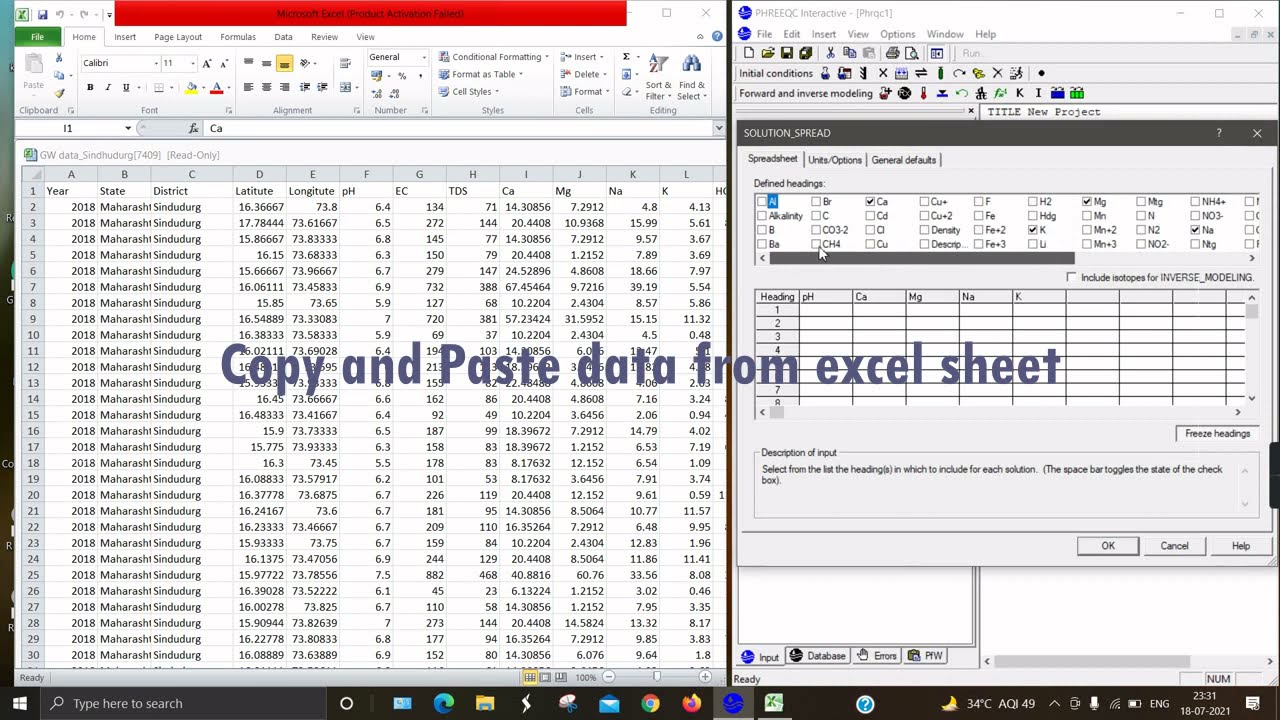
Task: Open the General number format dropdown
Action: [x=424, y=57]
